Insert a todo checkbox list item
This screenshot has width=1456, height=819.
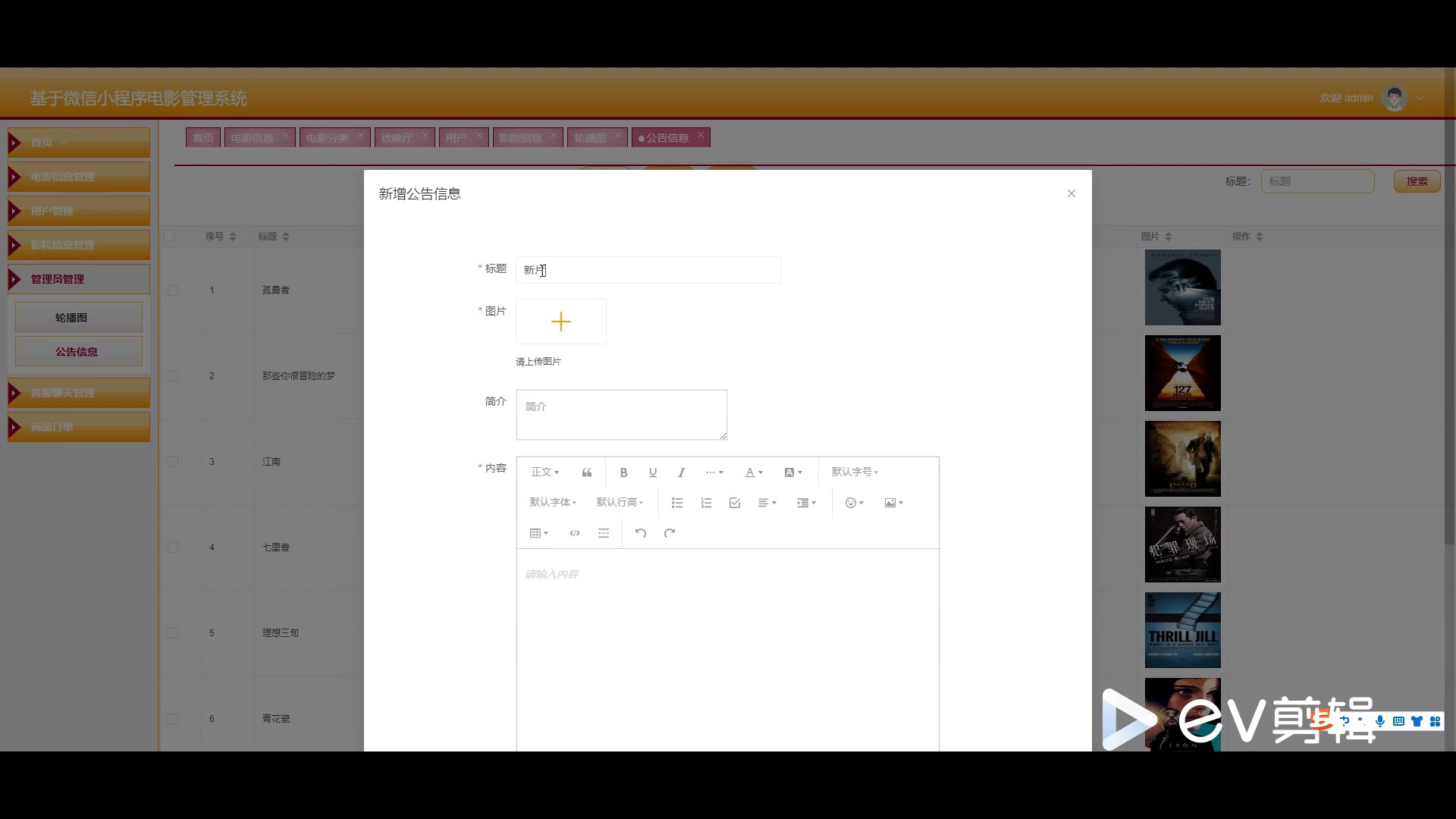[734, 503]
